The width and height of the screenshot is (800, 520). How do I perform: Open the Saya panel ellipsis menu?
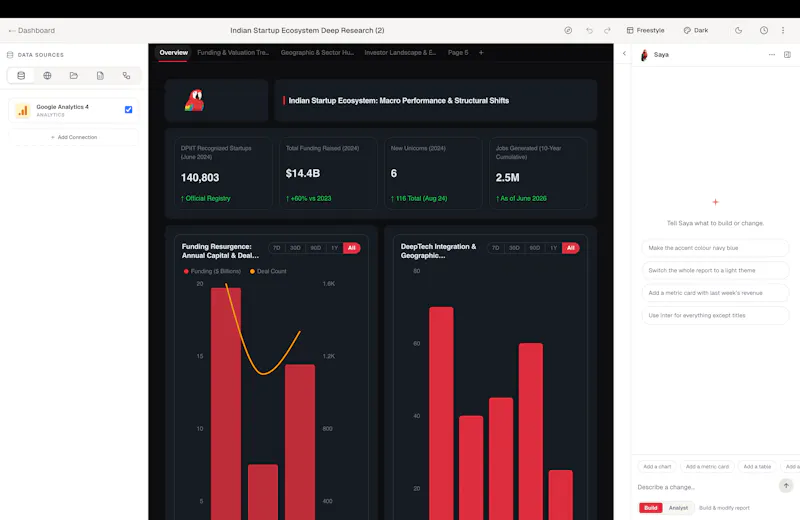(x=771, y=55)
